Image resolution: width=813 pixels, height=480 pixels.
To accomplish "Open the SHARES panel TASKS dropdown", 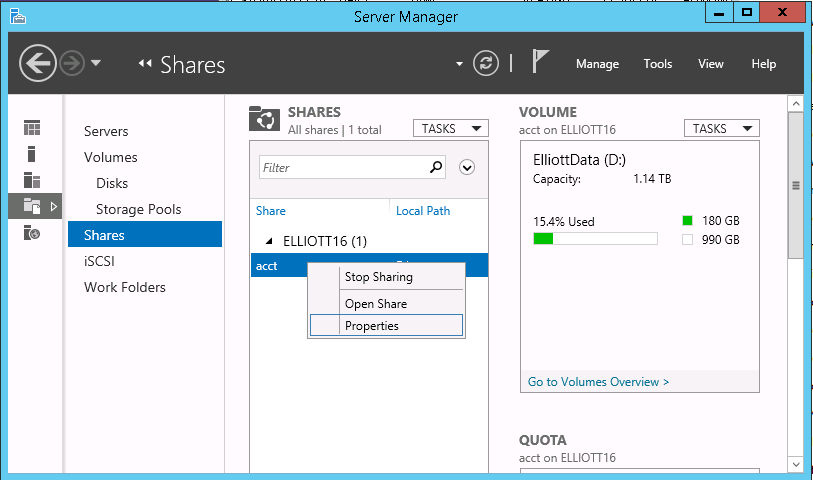I will click(451, 128).
